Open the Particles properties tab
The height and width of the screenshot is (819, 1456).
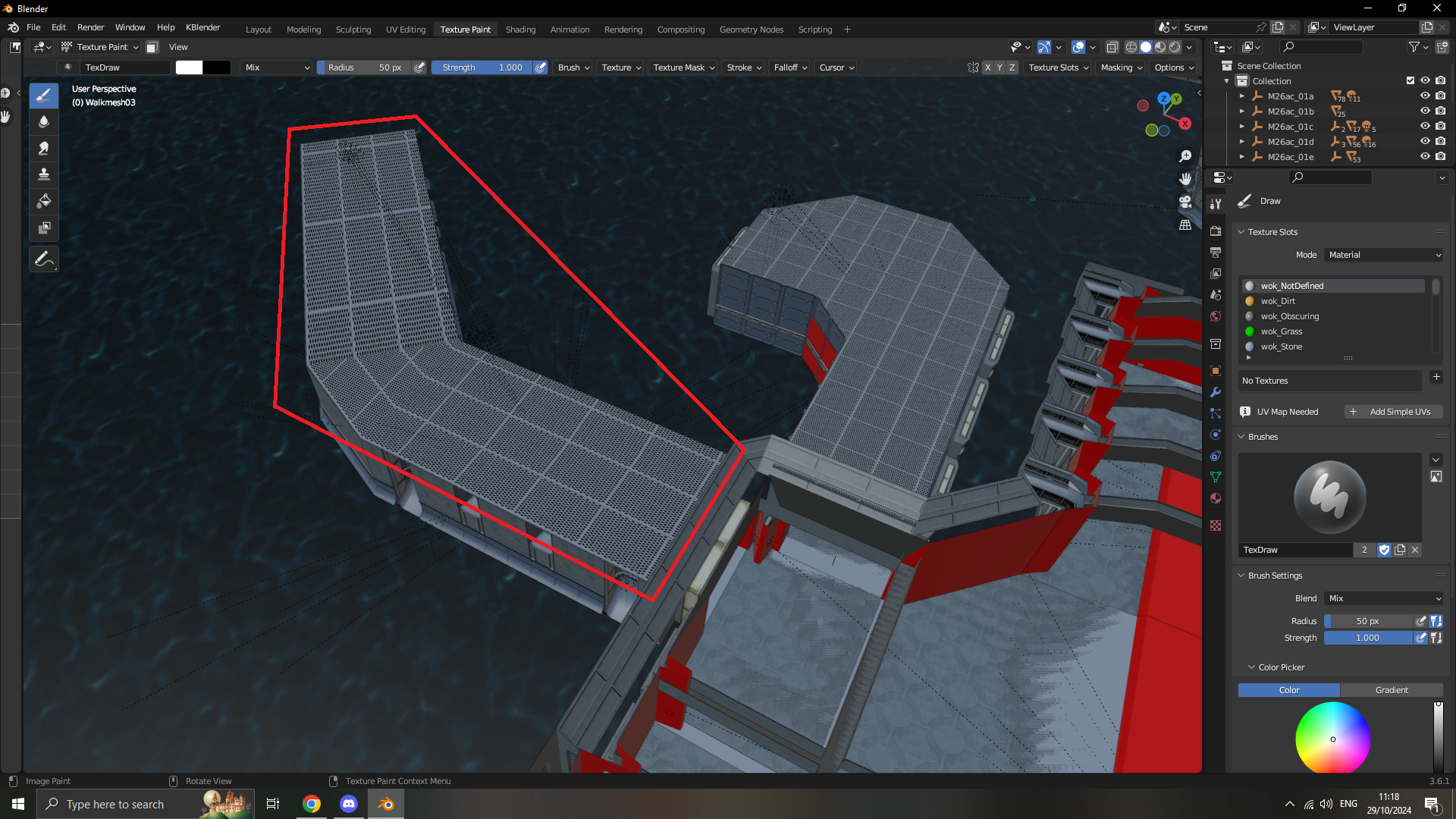click(1216, 413)
